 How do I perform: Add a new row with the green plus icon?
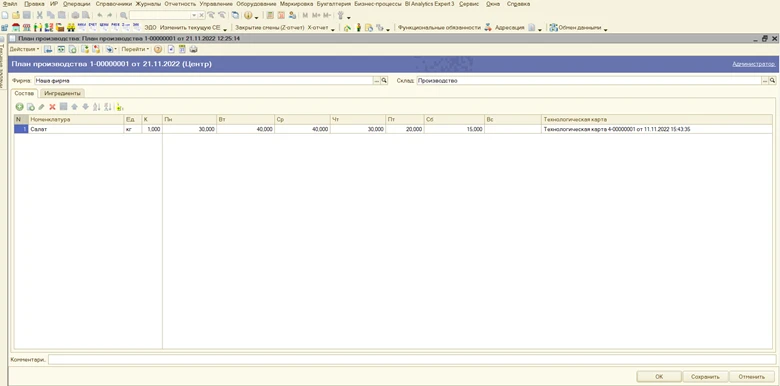tap(19, 106)
